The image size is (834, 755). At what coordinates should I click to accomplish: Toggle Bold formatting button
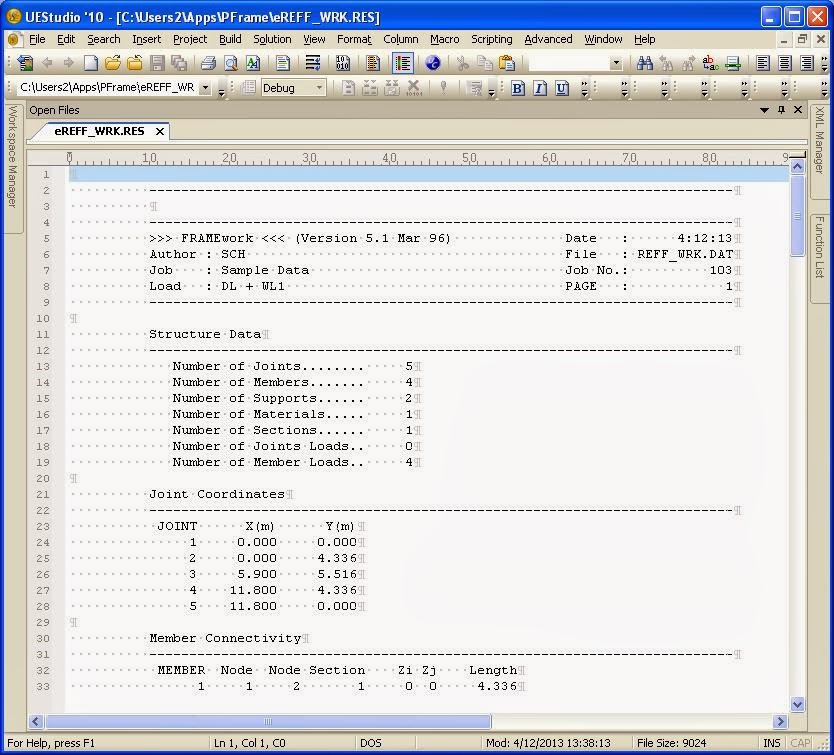click(518, 88)
